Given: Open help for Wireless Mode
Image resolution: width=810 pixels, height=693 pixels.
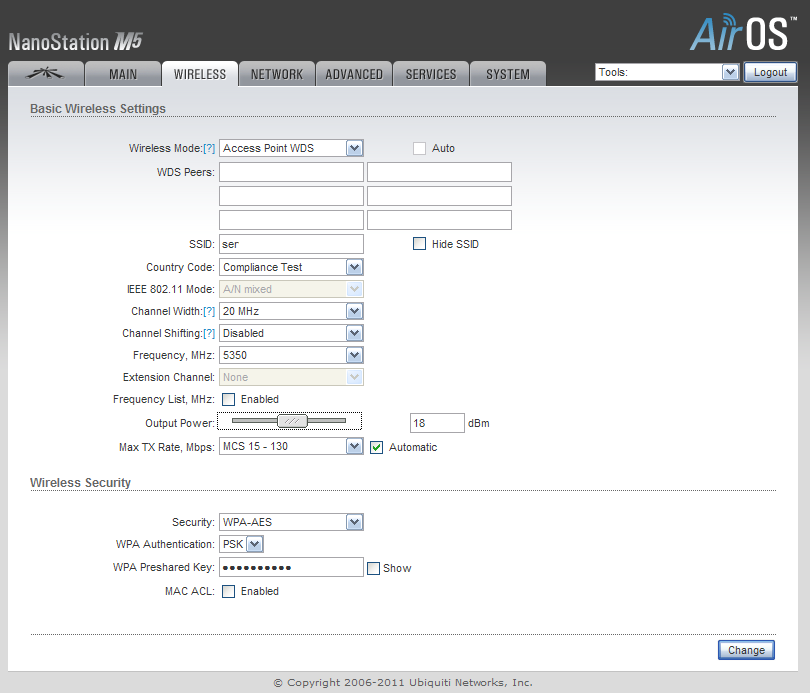Looking at the screenshot, I should 209,148.
